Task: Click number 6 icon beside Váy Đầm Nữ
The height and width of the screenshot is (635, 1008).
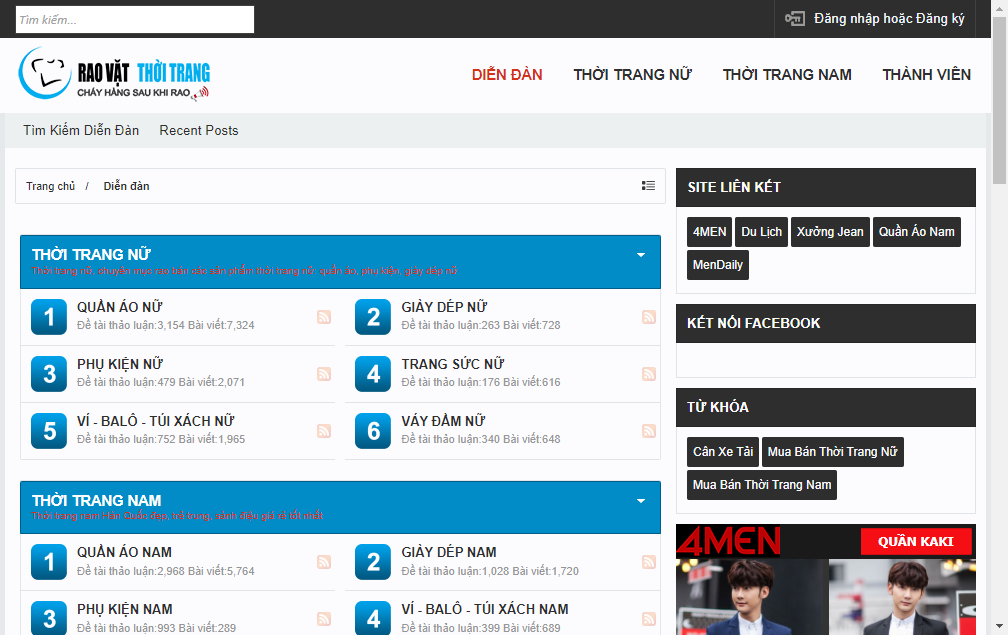Action: [x=373, y=431]
